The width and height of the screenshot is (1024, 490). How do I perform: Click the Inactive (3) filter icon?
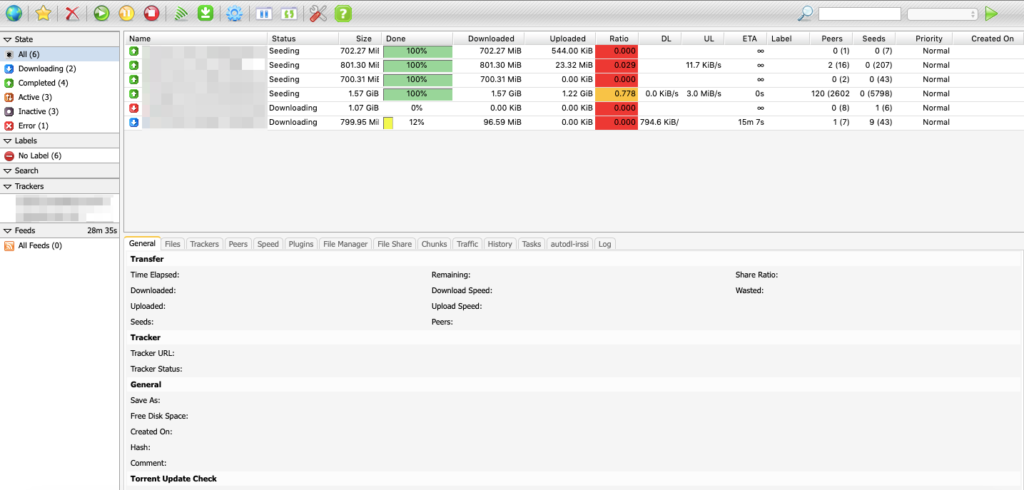9,112
